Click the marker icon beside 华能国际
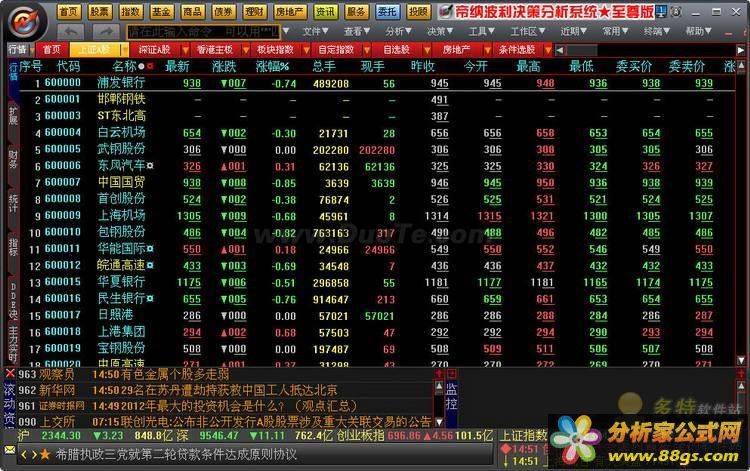Image resolution: width=750 pixels, height=471 pixels. [150, 249]
